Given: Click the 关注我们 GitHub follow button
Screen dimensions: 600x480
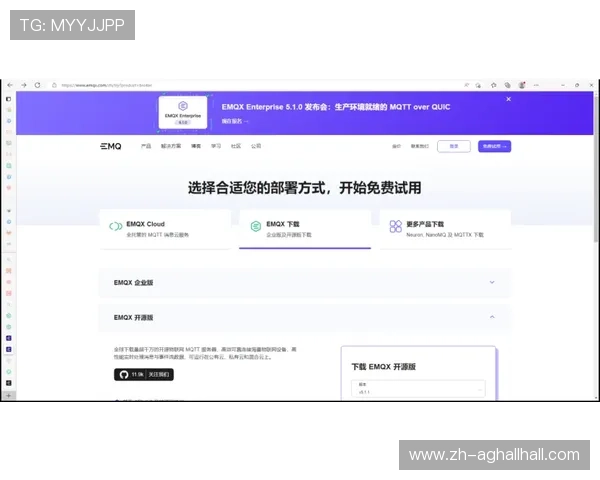Looking at the screenshot, I should click(x=158, y=374).
